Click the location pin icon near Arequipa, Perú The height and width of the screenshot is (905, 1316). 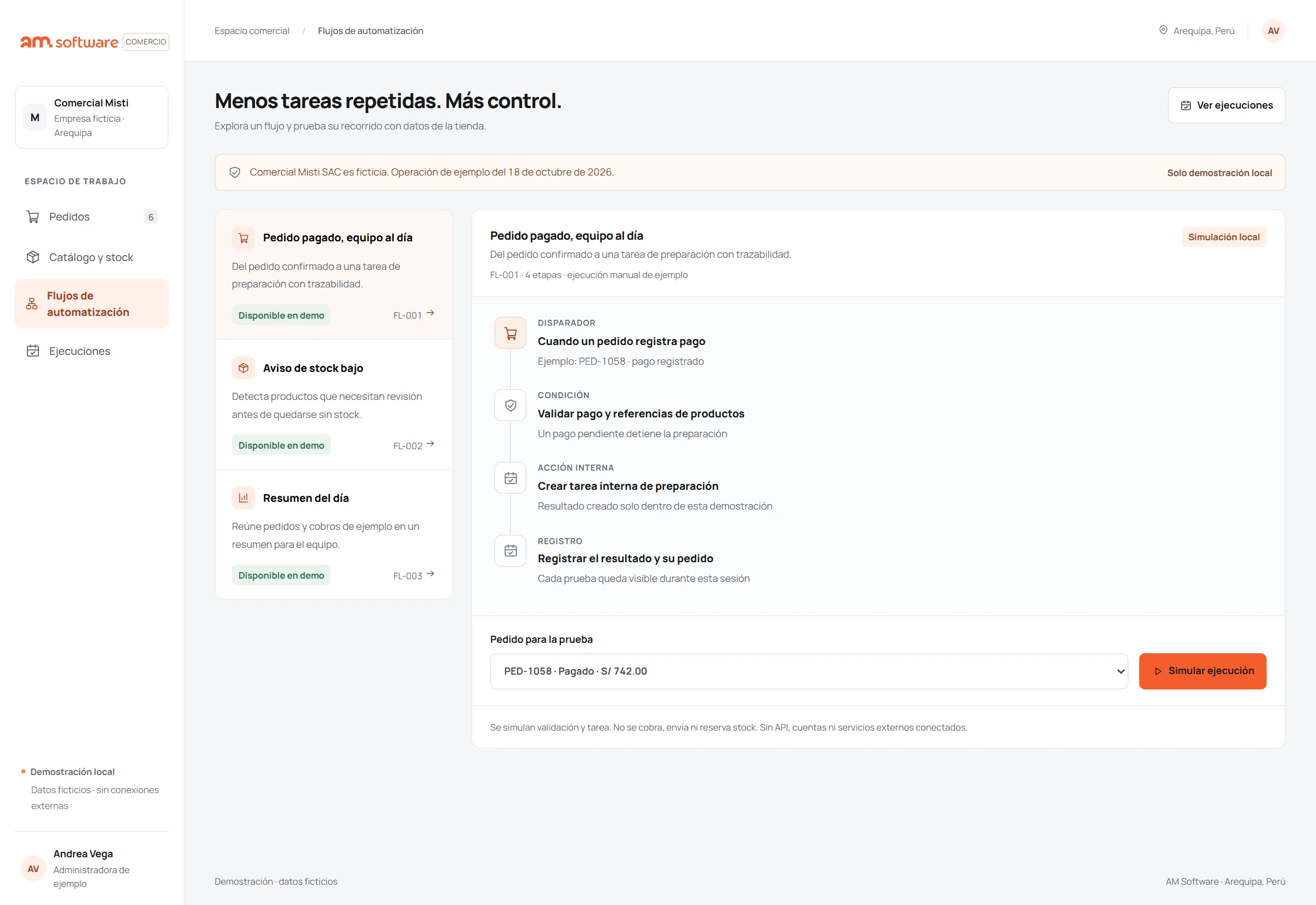[1163, 30]
